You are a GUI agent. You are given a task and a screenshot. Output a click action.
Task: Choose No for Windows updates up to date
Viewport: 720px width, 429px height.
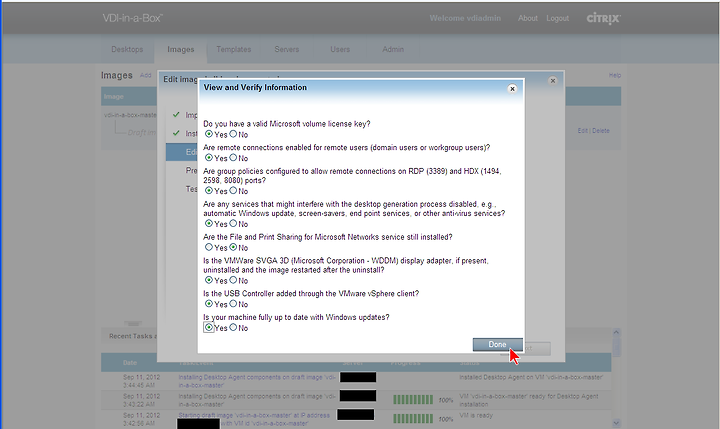click(x=233, y=327)
